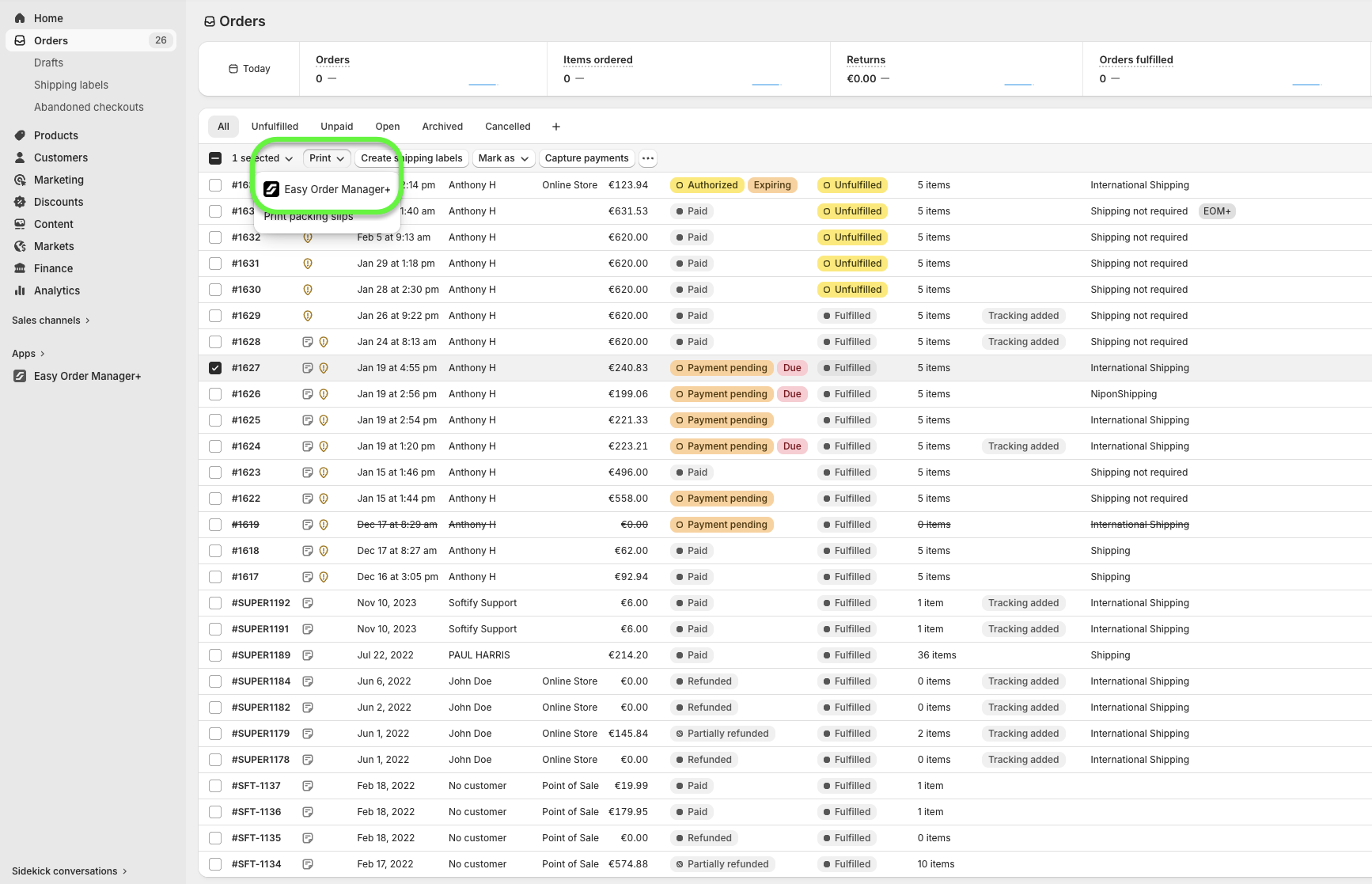Open Discounts using its sidebar icon
Viewport: 1372px width, 884px height.
pos(20,202)
